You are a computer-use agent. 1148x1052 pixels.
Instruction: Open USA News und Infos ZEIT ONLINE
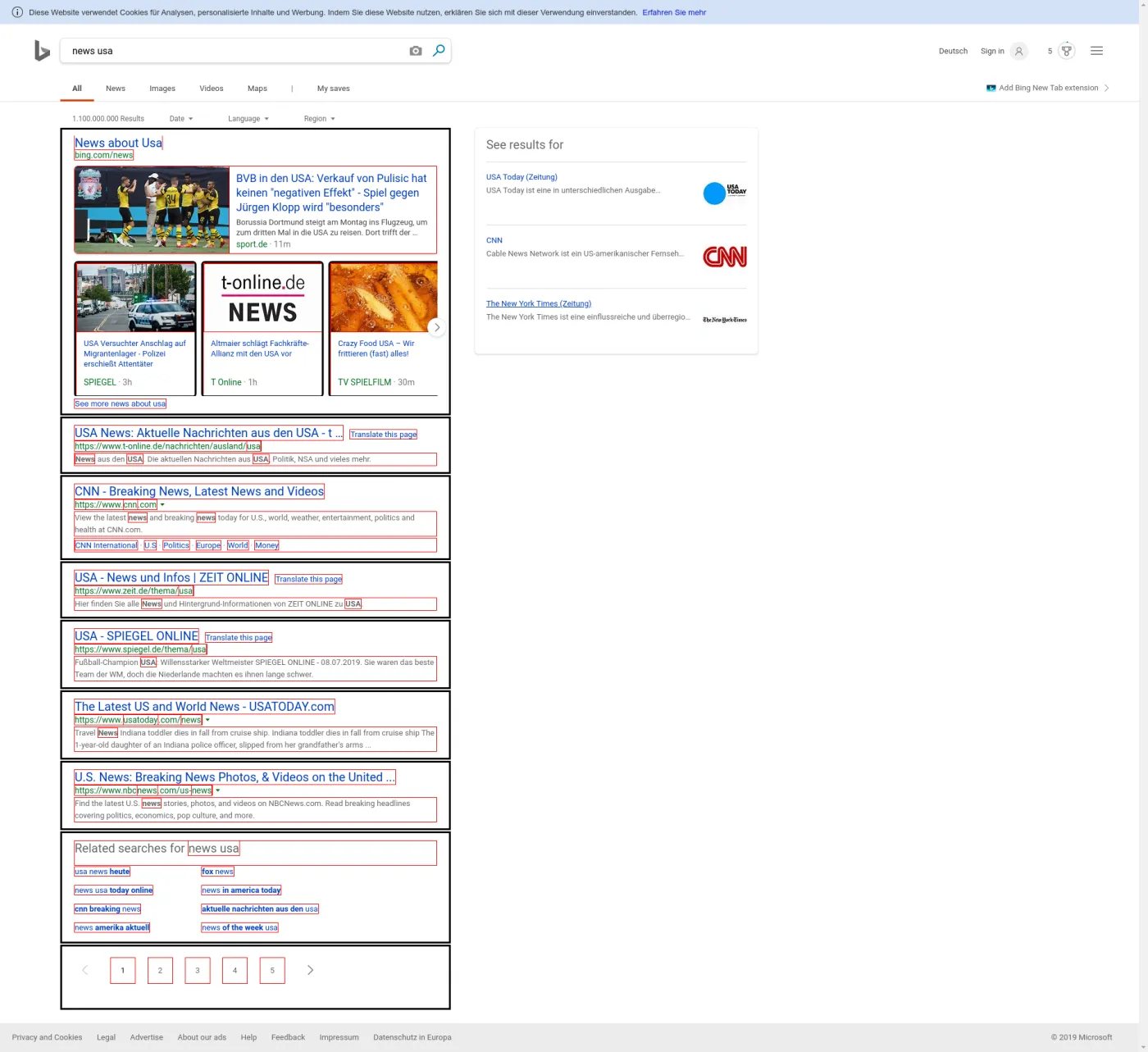pyautogui.click(x=171, y=577)
